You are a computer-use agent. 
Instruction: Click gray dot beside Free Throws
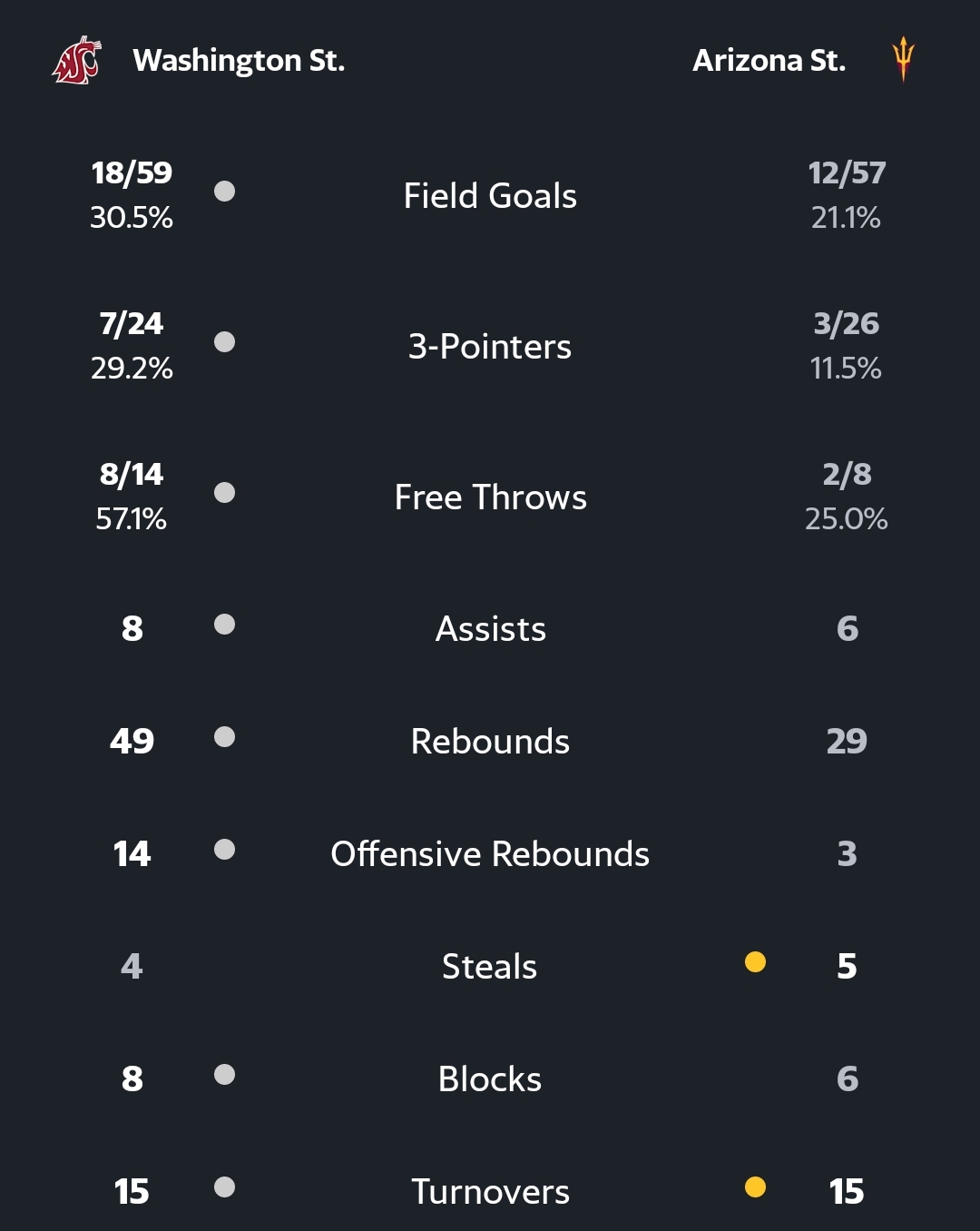point(224,493)
